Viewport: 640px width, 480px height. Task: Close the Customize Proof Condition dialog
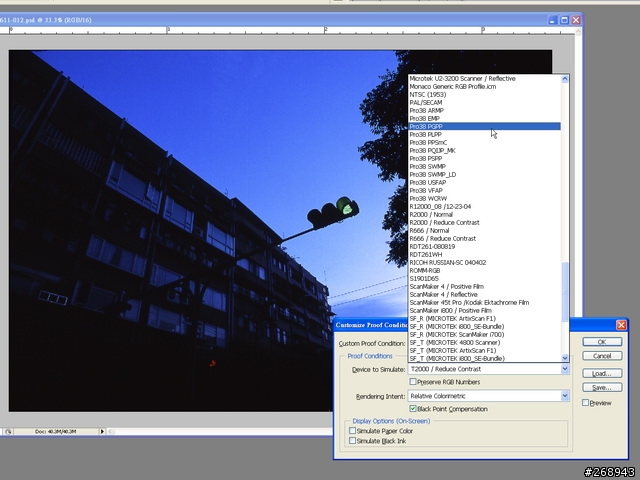coord(621,325)
